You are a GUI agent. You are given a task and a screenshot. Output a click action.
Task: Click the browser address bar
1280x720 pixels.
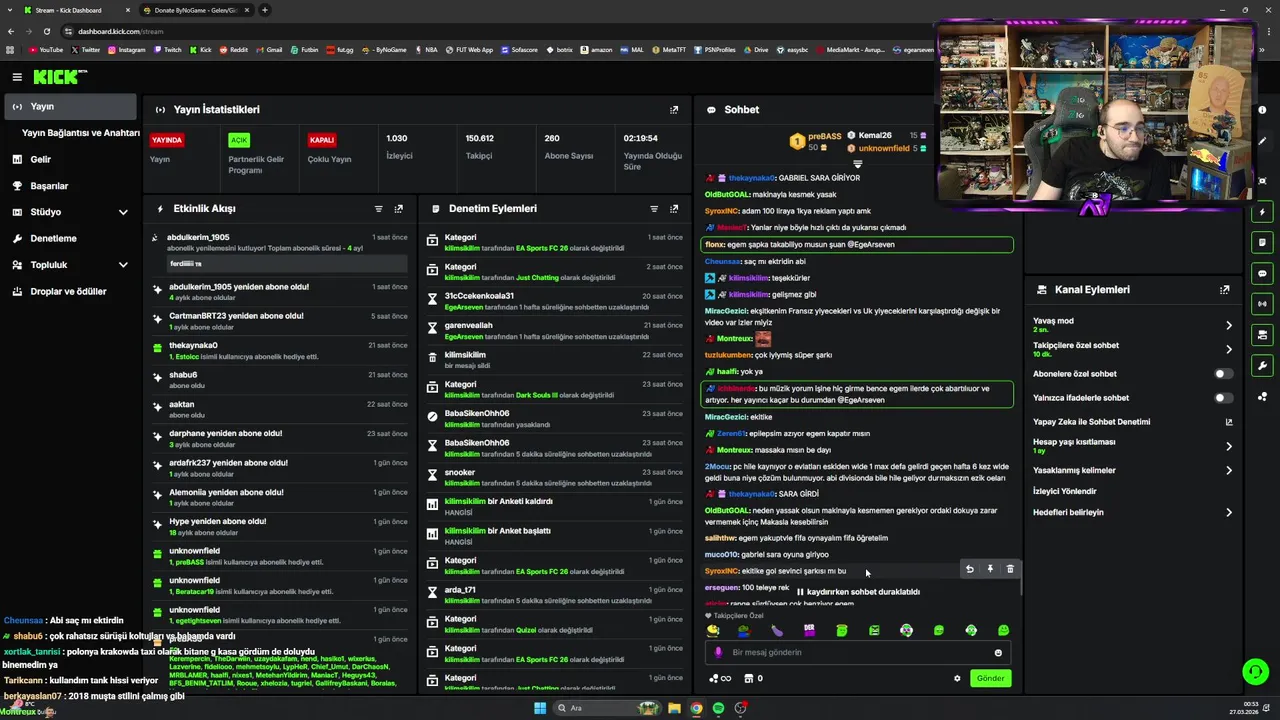pos(500,31)
